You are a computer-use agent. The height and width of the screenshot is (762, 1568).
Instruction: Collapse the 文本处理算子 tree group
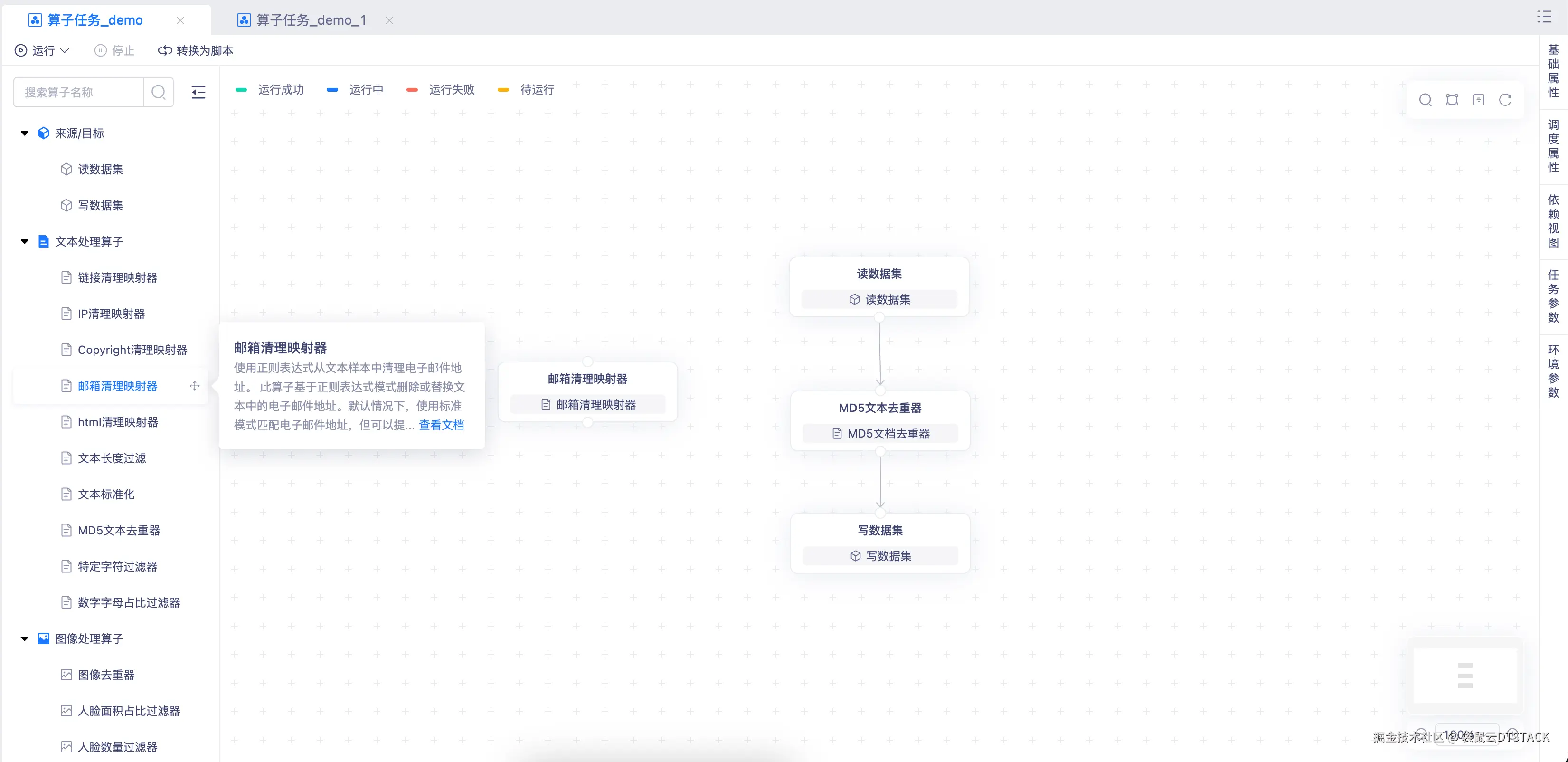[25, 242]
